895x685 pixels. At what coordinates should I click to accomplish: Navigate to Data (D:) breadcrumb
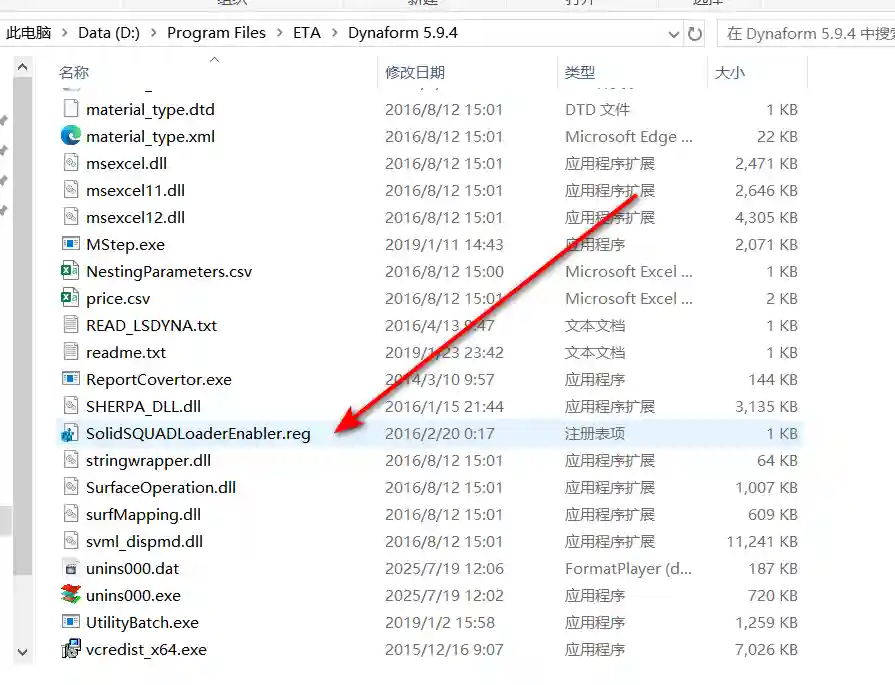click(108, 33)
